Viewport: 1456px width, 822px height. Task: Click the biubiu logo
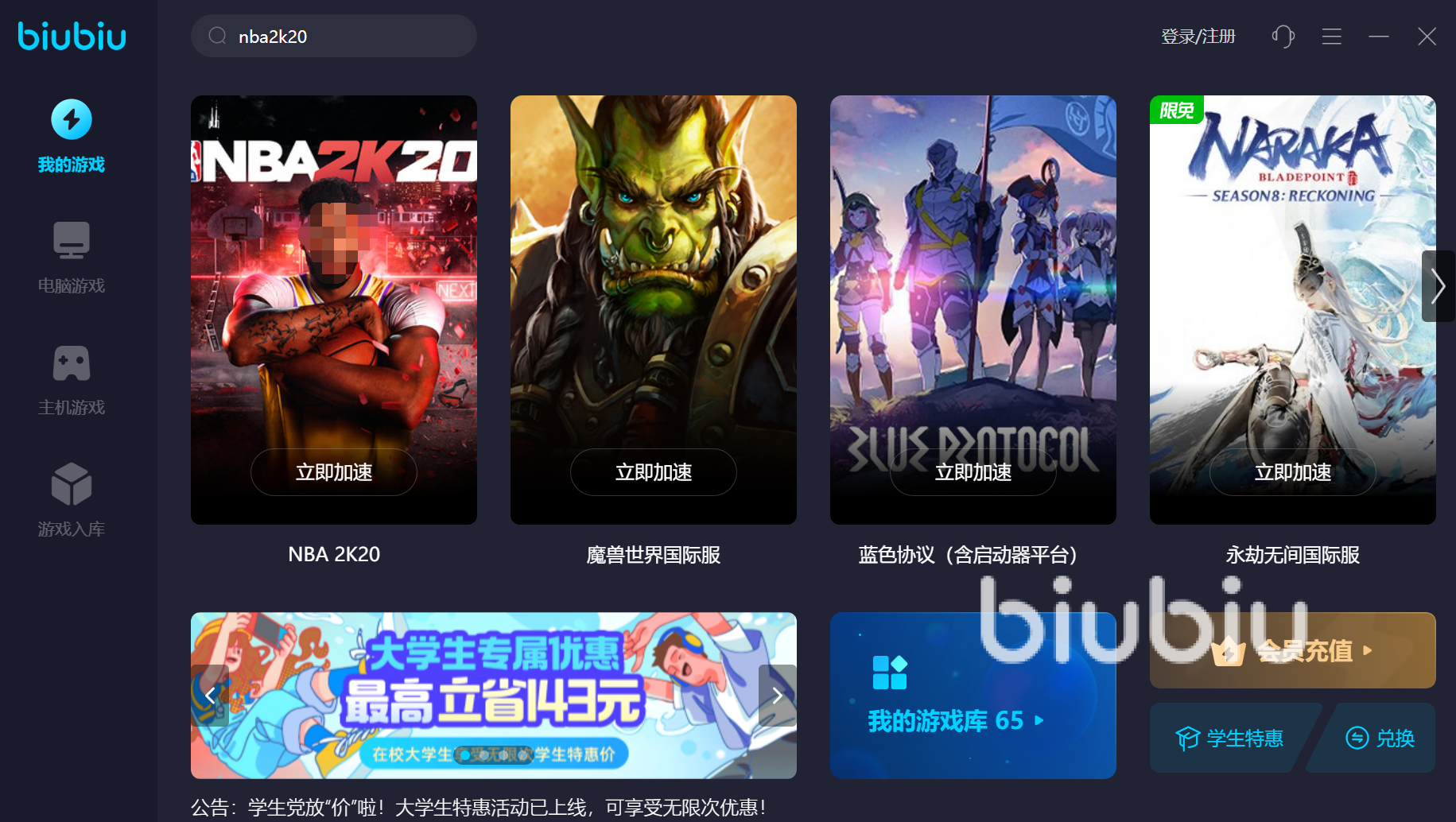click(x=72, y=36)
